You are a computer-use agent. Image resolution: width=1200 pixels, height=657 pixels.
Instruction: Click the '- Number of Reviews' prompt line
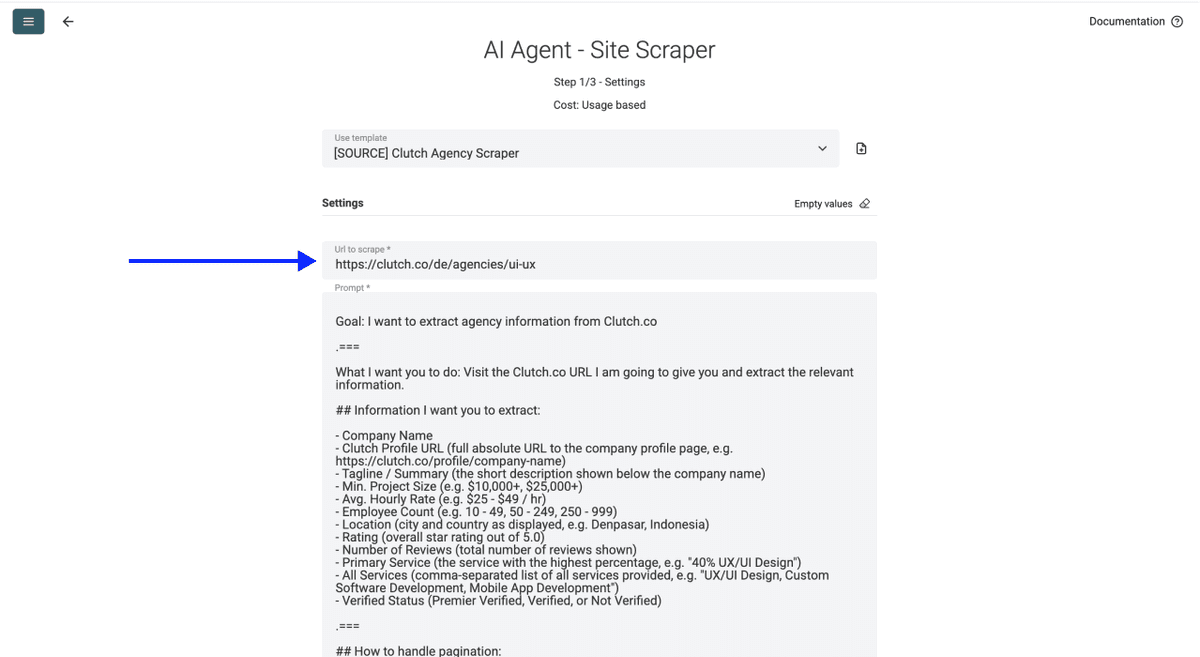pos(486,550)
